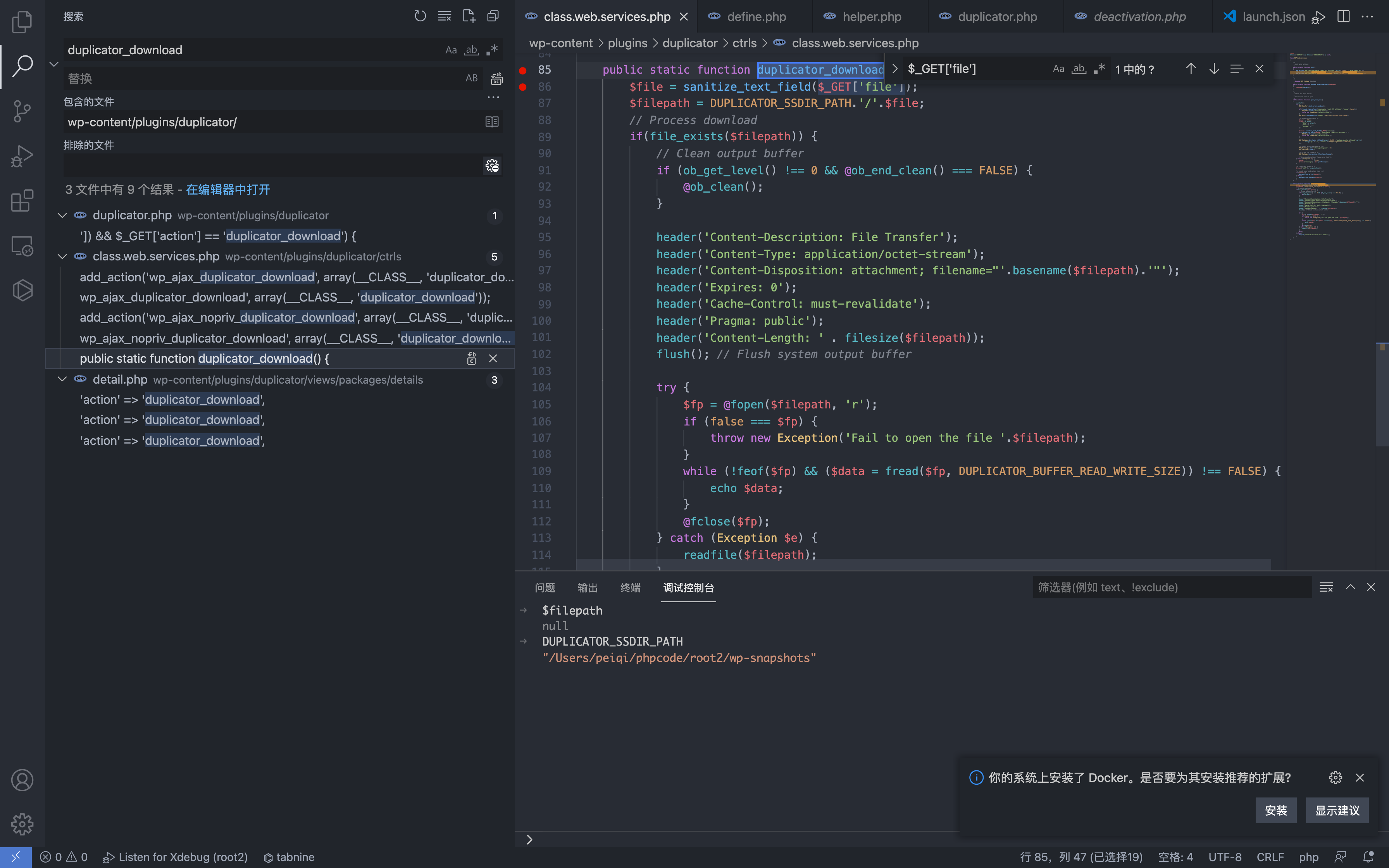
Task: Click the Replace All button
Action: click(x=496, y=78)
